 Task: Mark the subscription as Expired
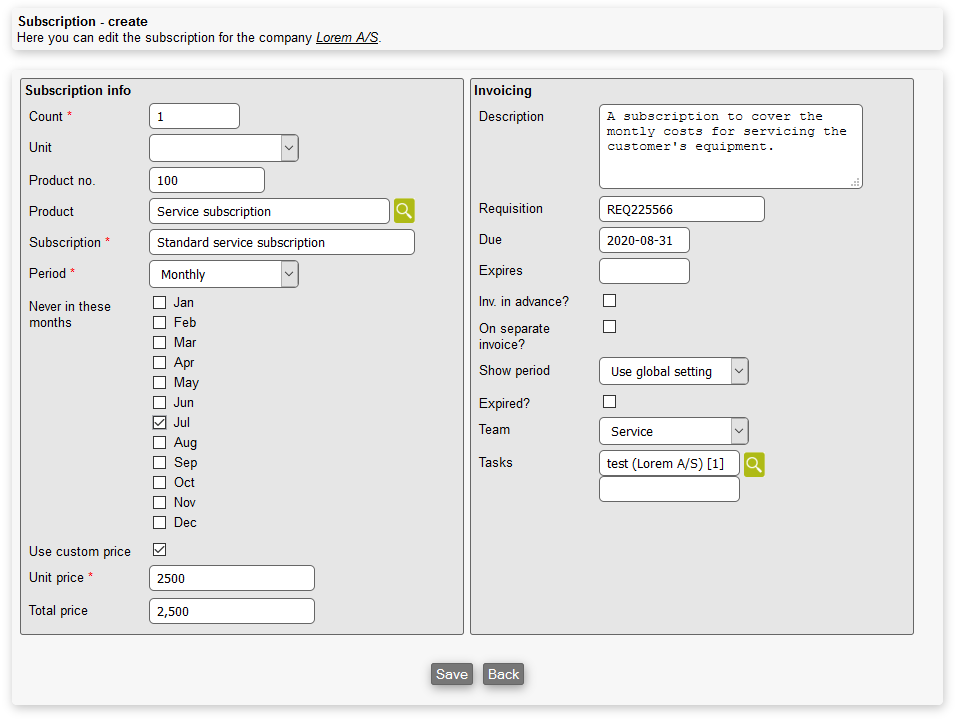click(609, 402)
